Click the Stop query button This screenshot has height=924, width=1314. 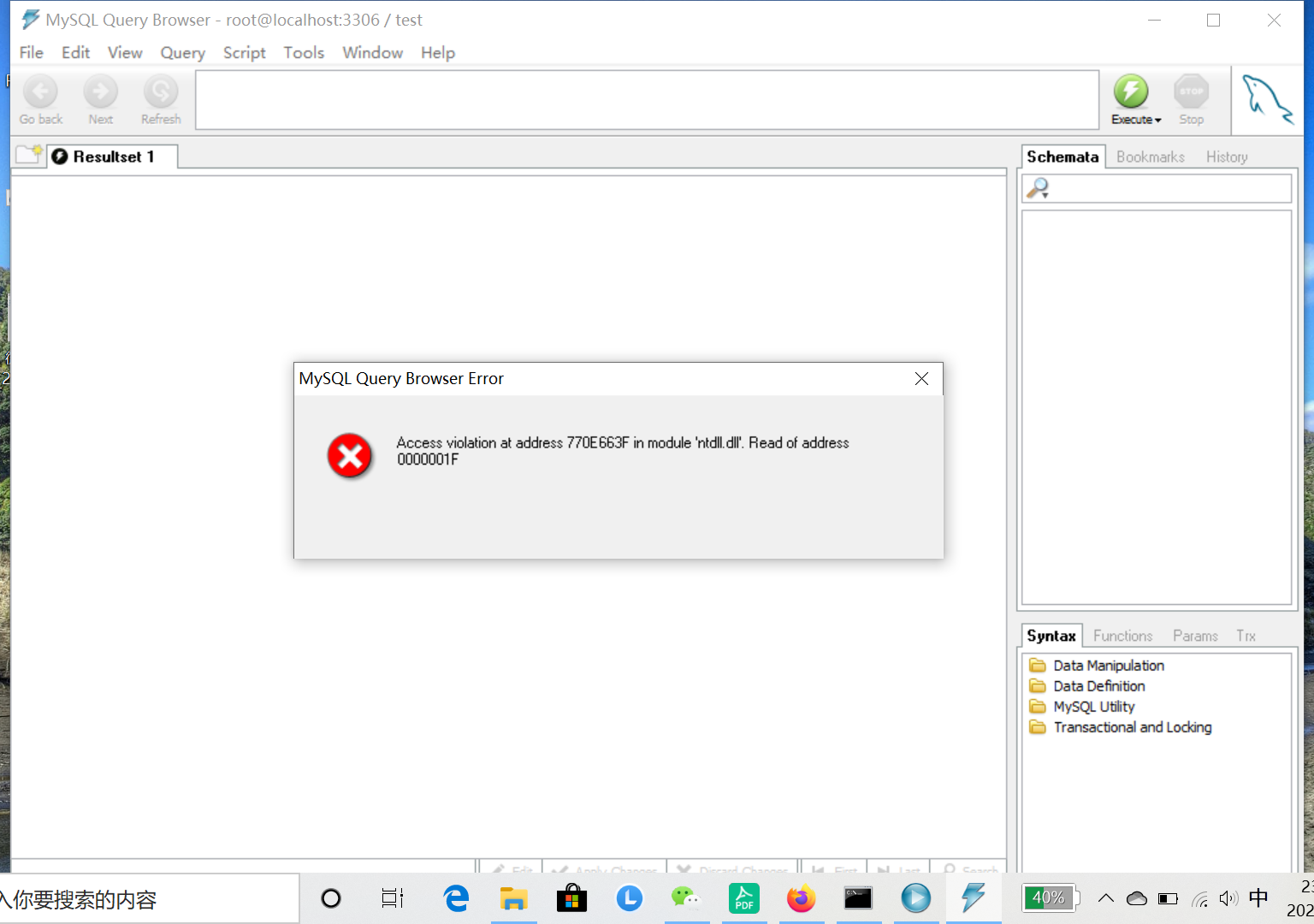pyautogui.click(x=1191, y=100)
